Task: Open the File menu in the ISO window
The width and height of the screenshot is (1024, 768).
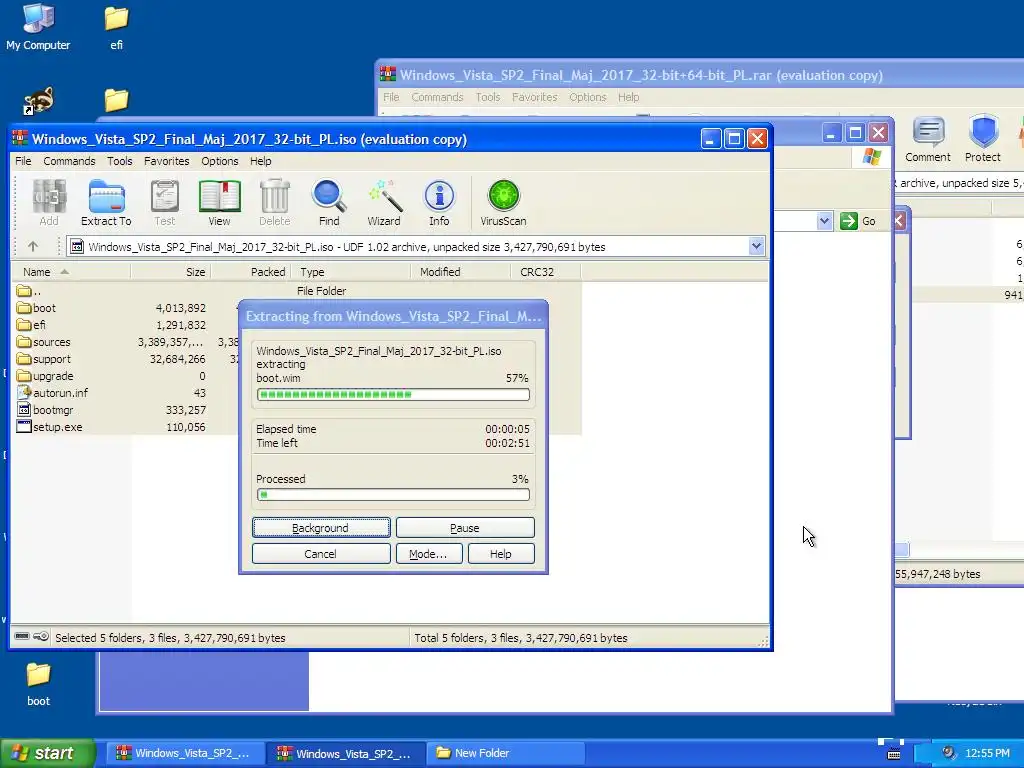Action: 23,161
